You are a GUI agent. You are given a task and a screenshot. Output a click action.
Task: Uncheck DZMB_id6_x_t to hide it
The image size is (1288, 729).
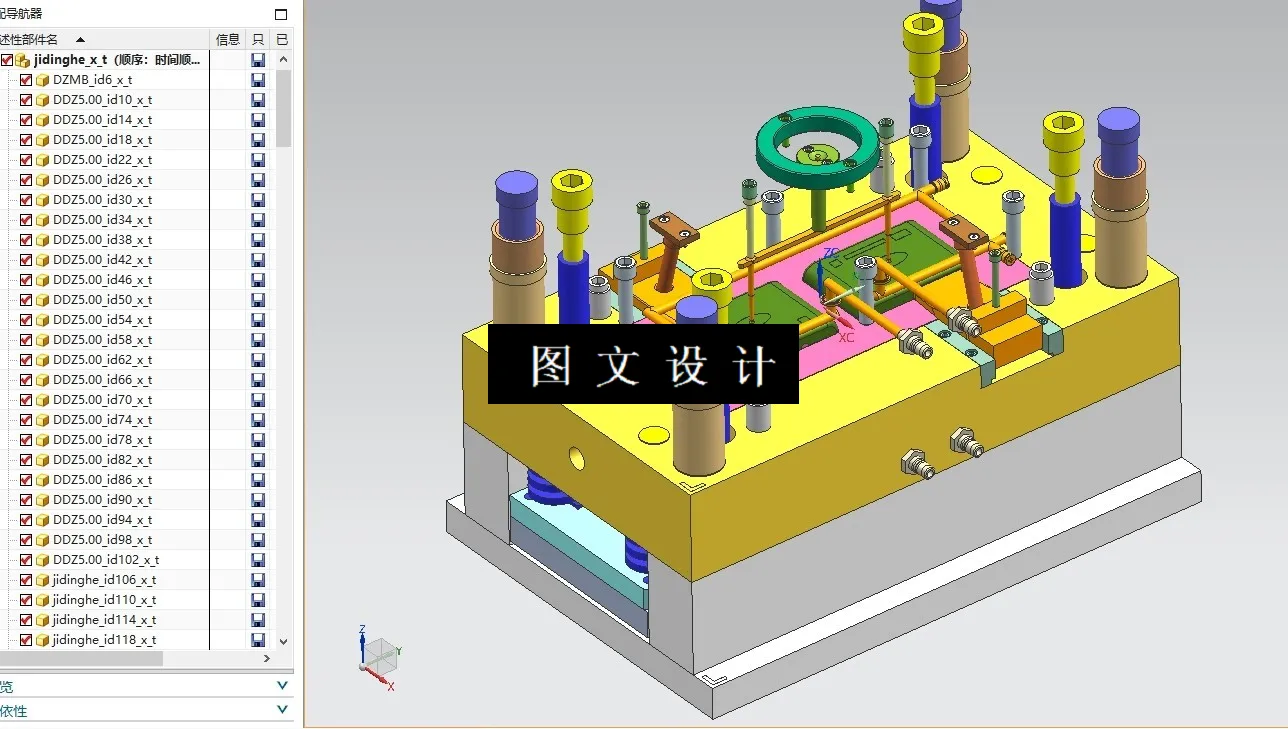[x=26, y=79]
